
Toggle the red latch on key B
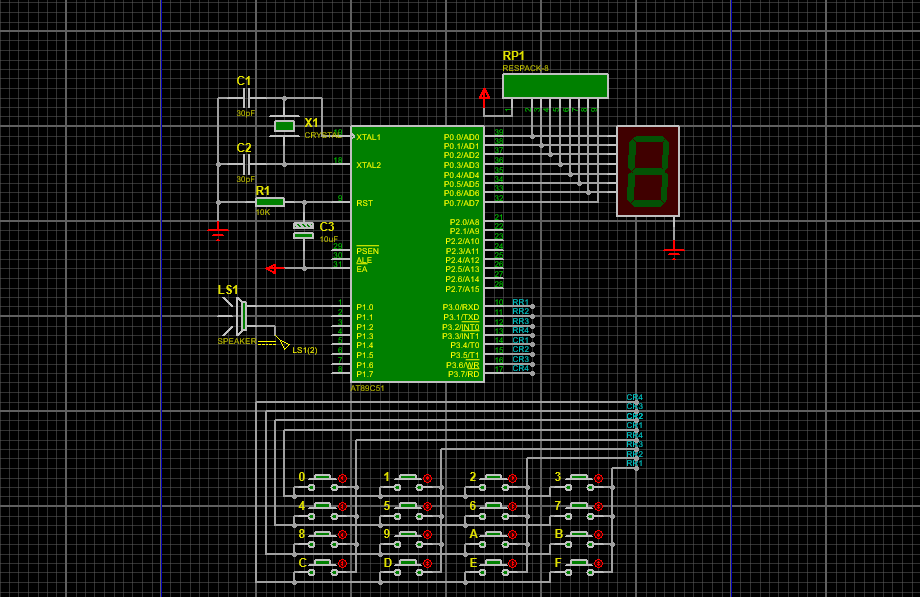coord(598,535)
